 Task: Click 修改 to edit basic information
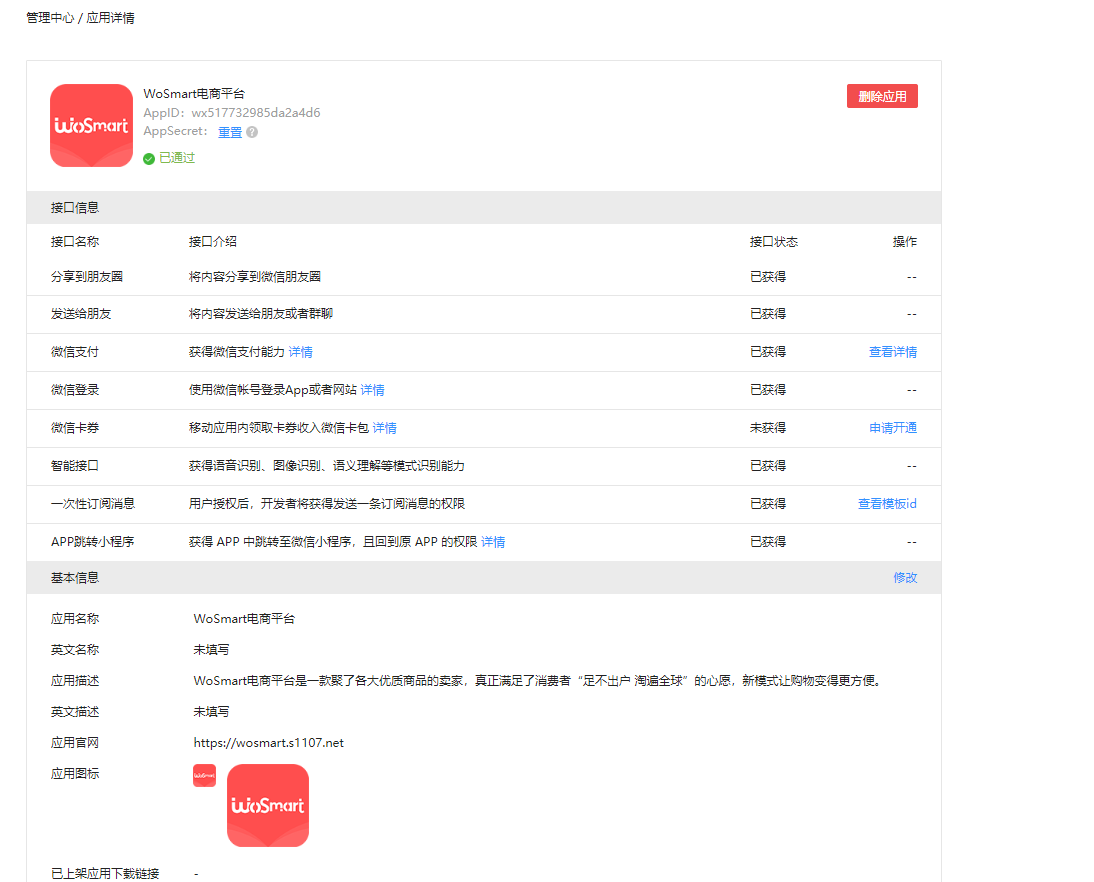pyautogui.click(x=905, y=578)
